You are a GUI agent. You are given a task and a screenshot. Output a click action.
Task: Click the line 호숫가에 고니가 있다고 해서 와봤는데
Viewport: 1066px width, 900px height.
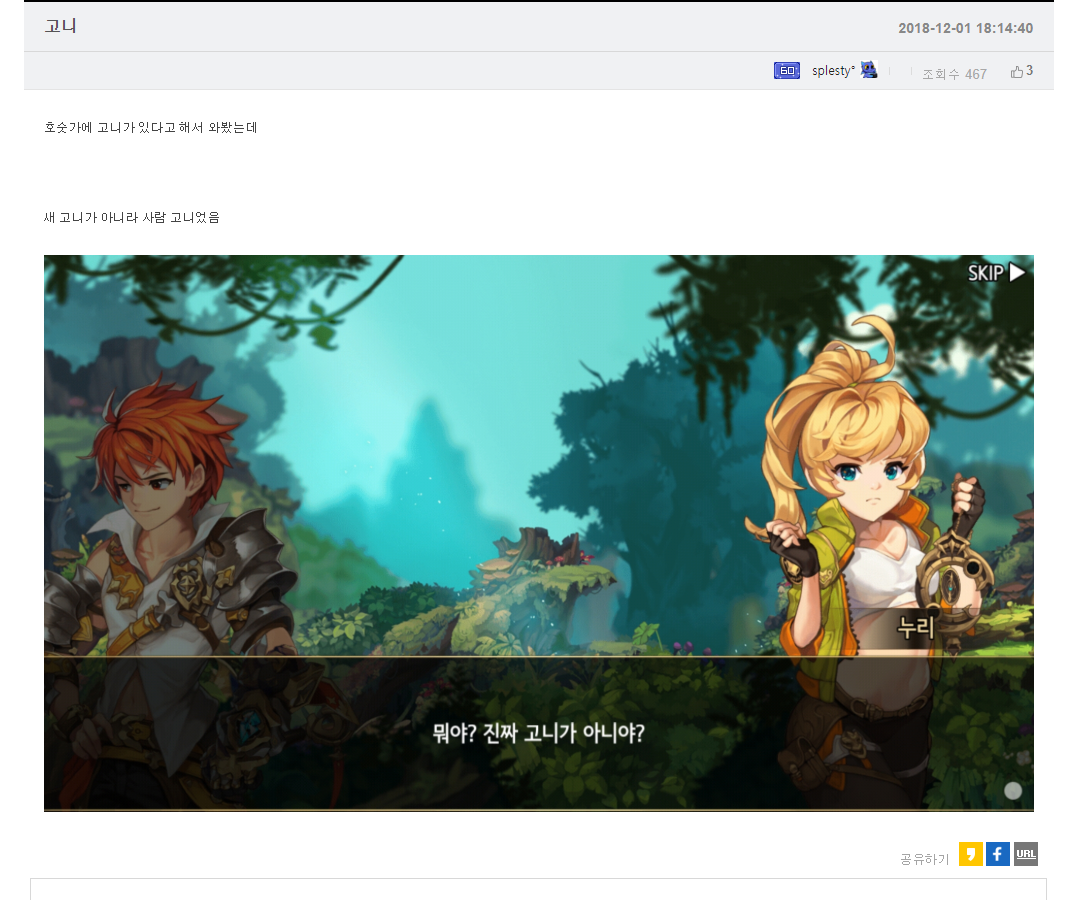coord(150,127)
